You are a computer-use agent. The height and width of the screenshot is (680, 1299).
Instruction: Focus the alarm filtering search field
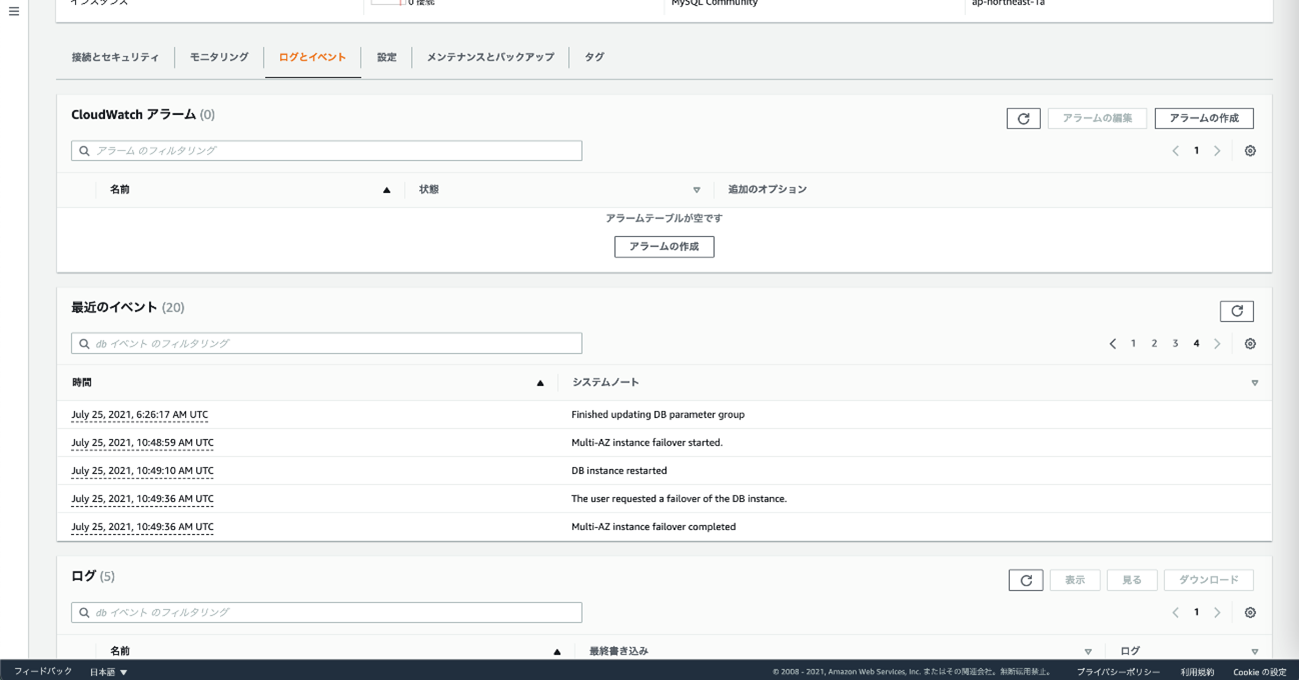[327, 151]
